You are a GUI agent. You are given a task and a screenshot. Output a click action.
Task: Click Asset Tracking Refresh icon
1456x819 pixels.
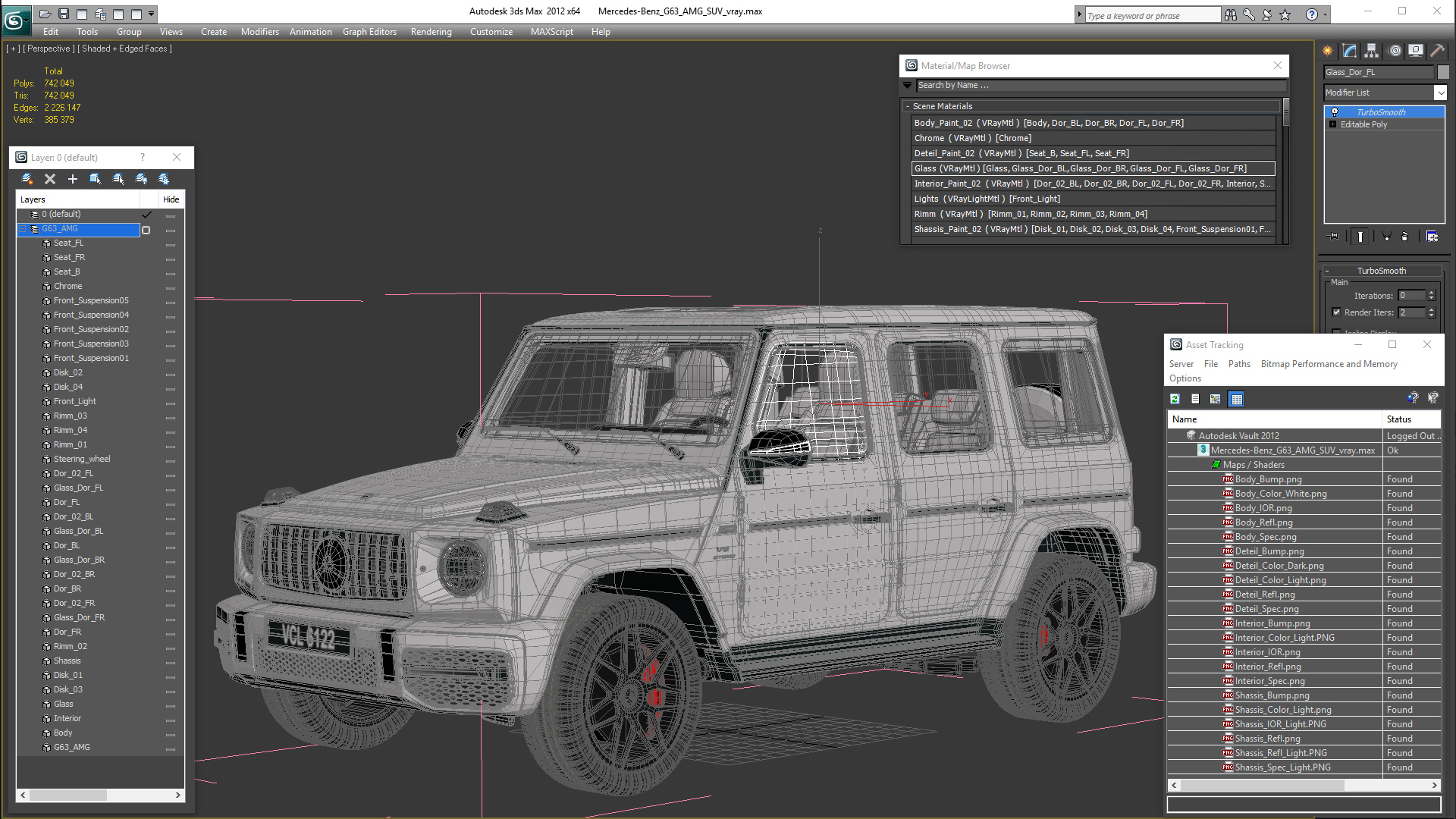pos(1175,399)
